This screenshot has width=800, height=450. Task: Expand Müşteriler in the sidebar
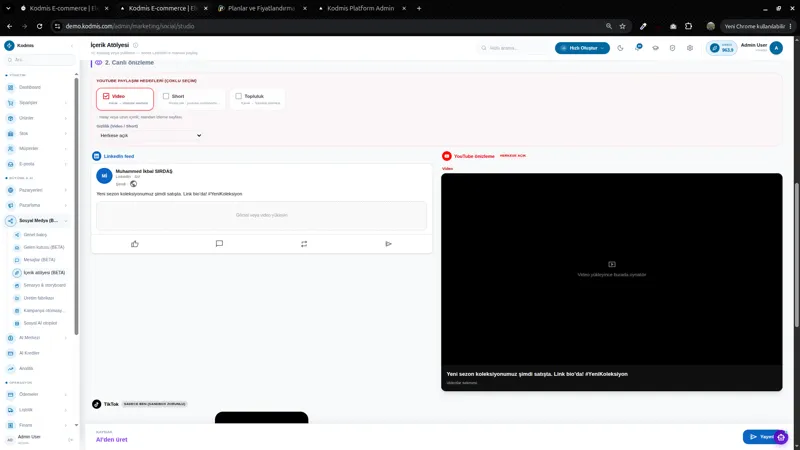pos(66,148)
